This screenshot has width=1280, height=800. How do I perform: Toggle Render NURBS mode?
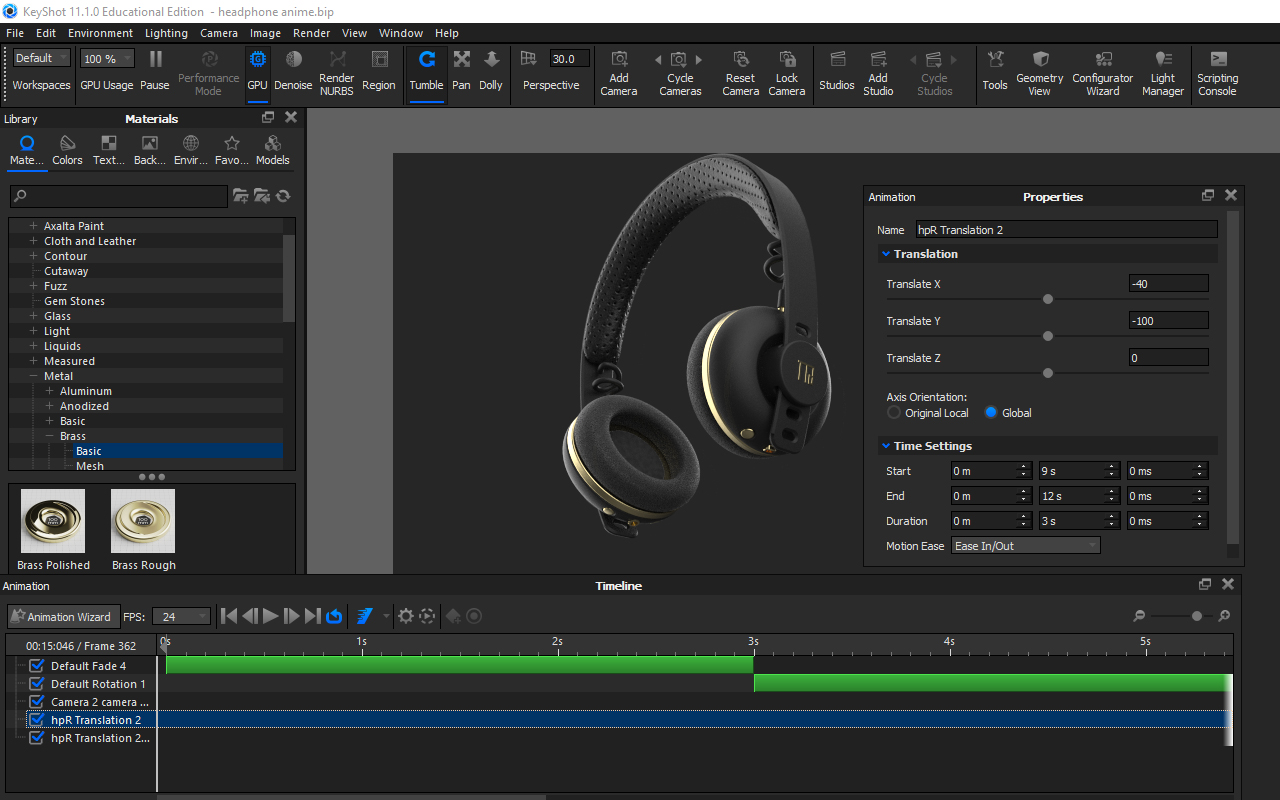point(337,72)
